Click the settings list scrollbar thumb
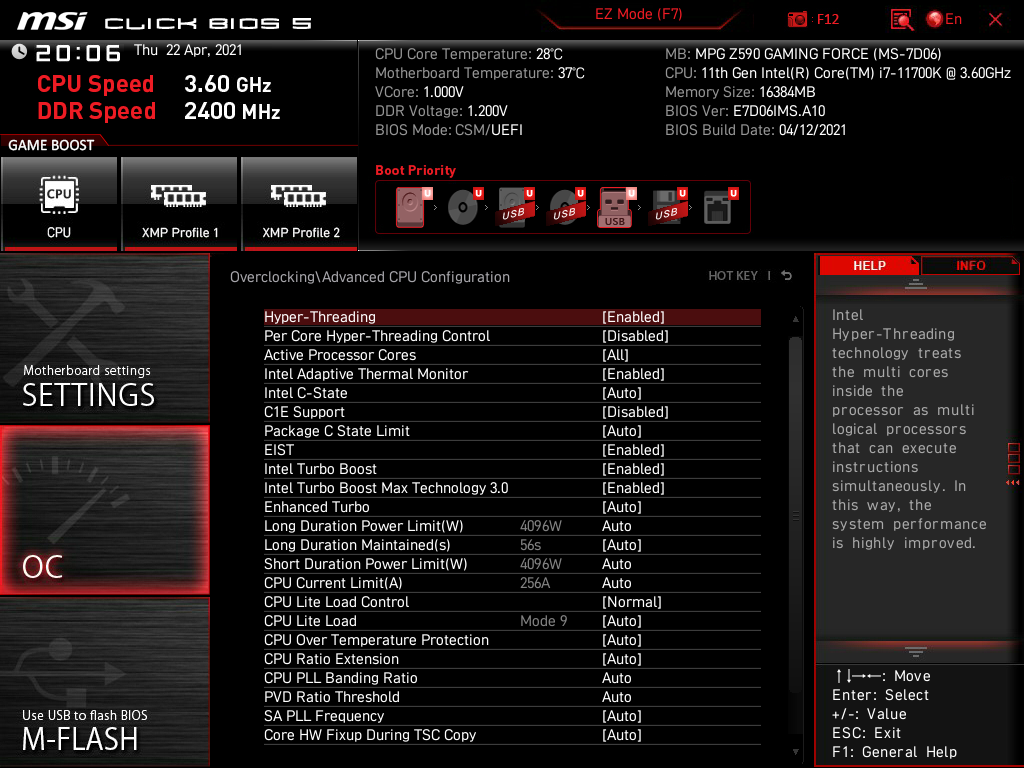The height and width of the screenshot is (768, 1024). point(795,515)
